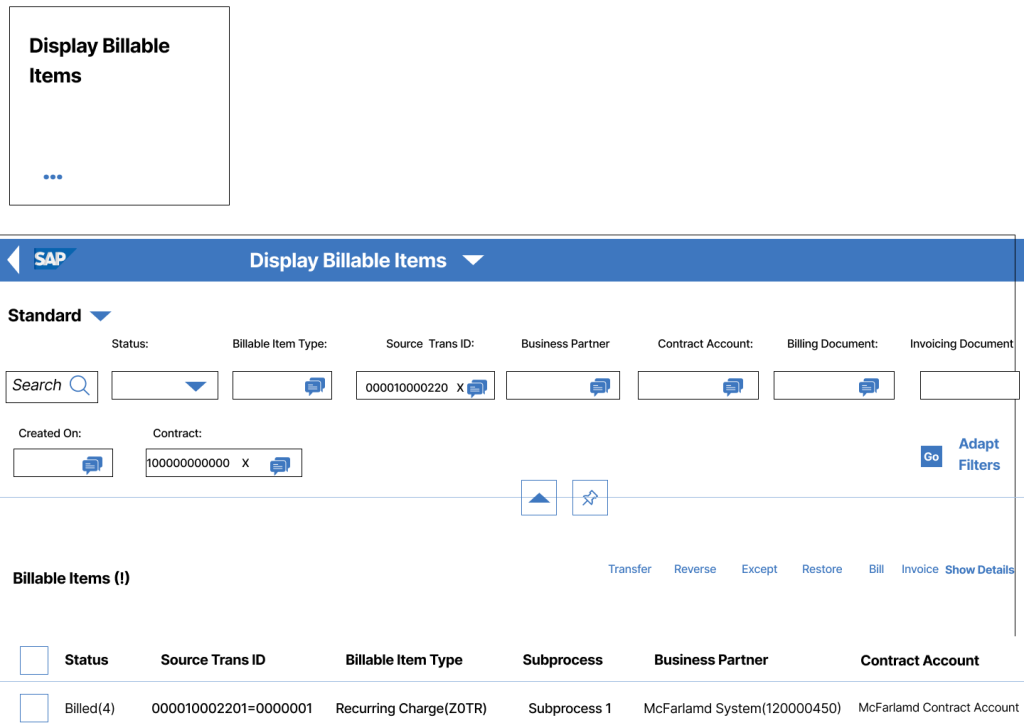Open Created On date value help

93,463
